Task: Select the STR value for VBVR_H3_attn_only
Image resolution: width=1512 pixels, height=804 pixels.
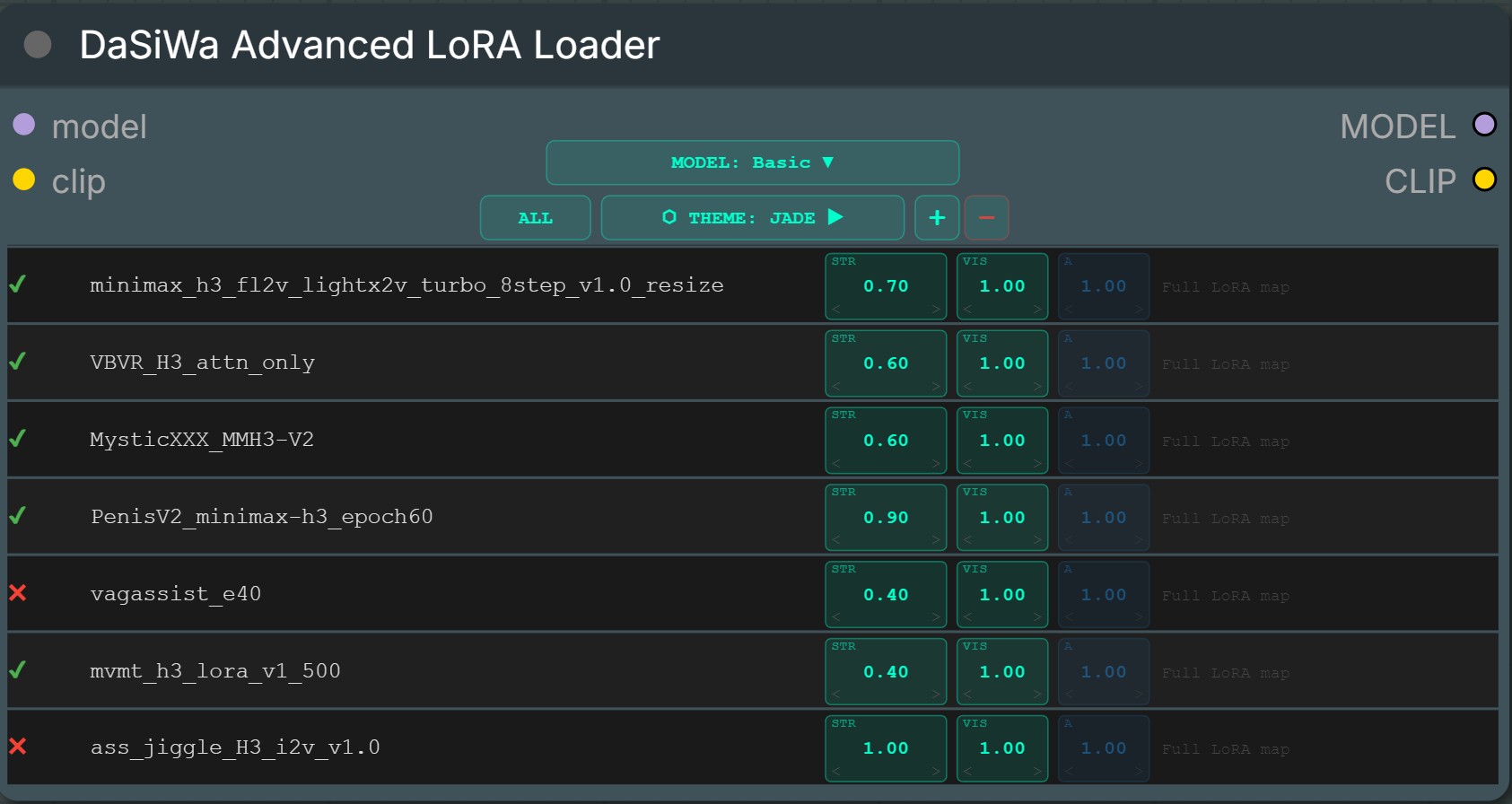Action: point(886,363)
